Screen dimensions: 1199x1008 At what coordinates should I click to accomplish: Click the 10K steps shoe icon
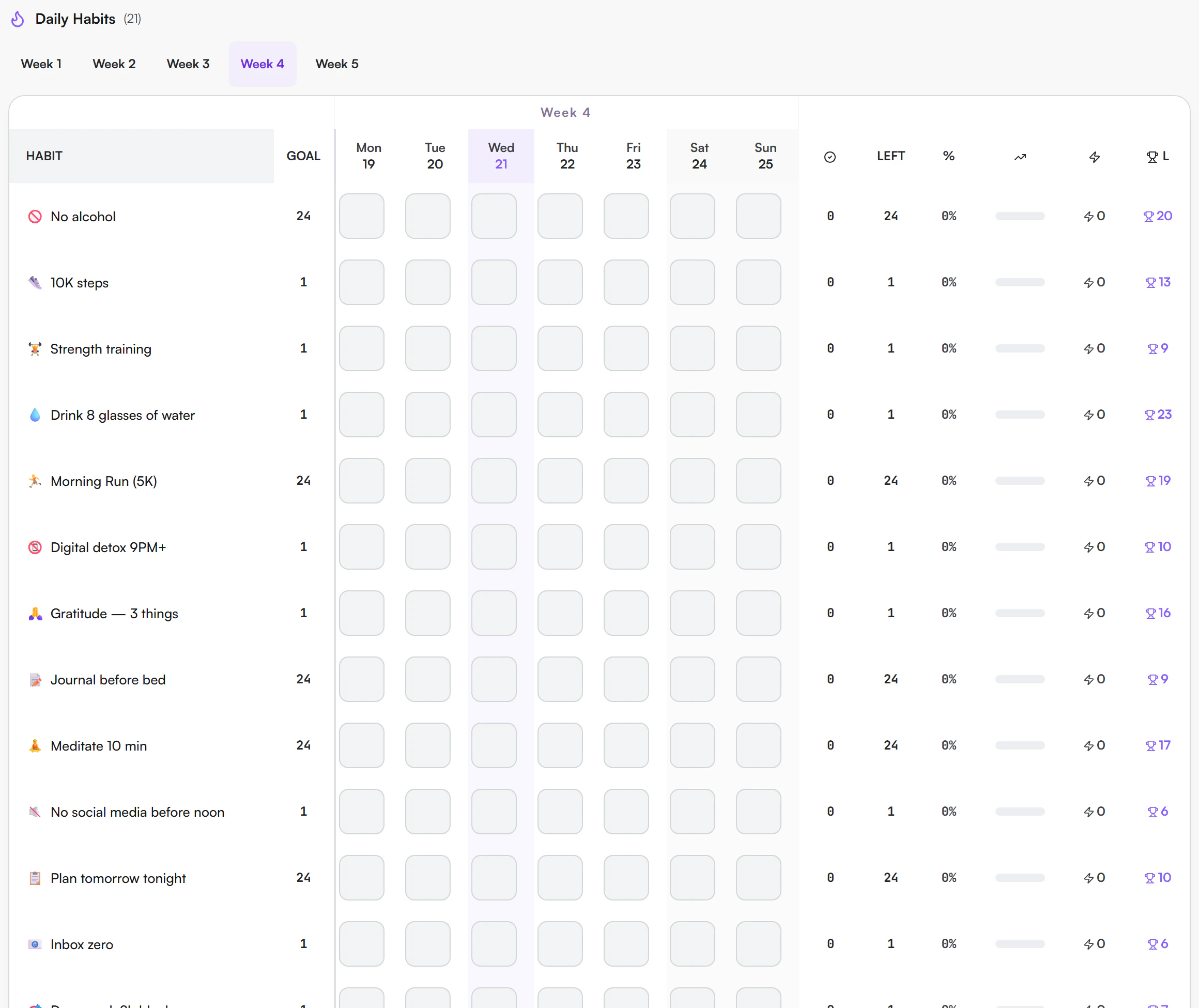[x=35, y=283]
